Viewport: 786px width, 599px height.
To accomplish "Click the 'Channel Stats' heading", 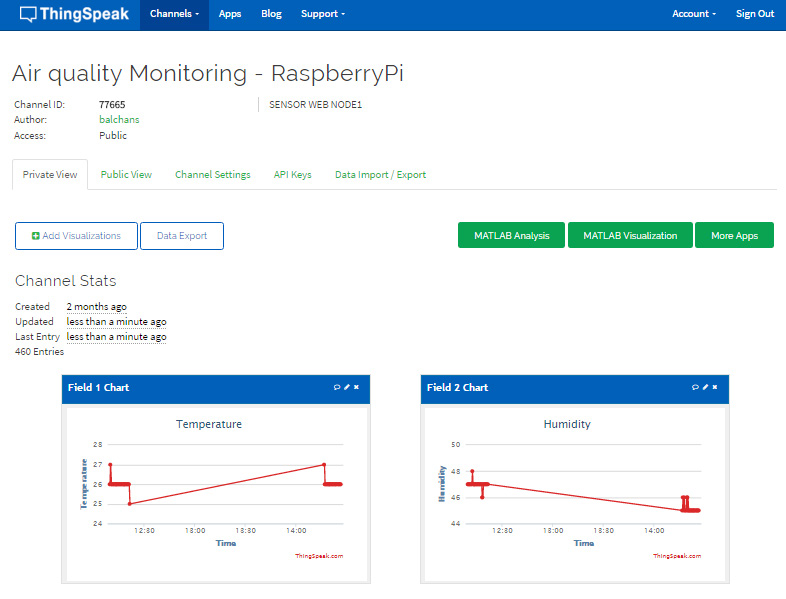I will pos(66,281).
